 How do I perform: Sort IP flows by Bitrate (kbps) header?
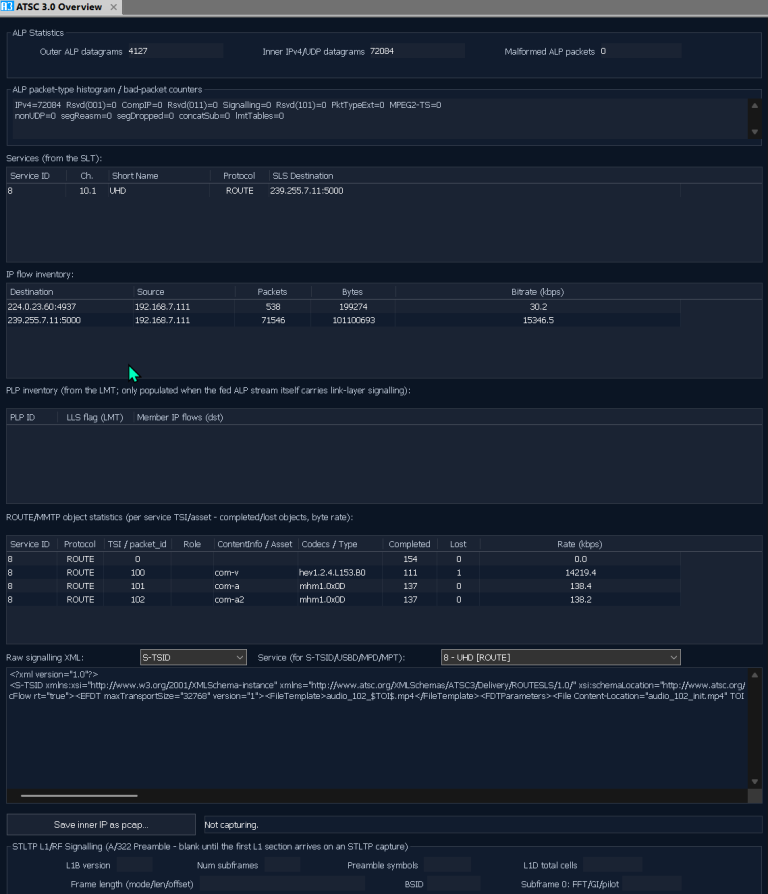click(x=538, y=291)
